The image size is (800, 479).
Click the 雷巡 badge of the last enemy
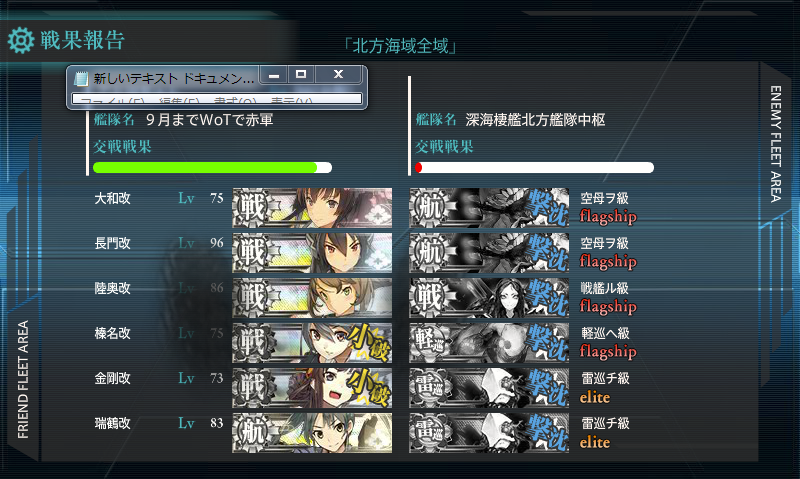tap(429, 433)
